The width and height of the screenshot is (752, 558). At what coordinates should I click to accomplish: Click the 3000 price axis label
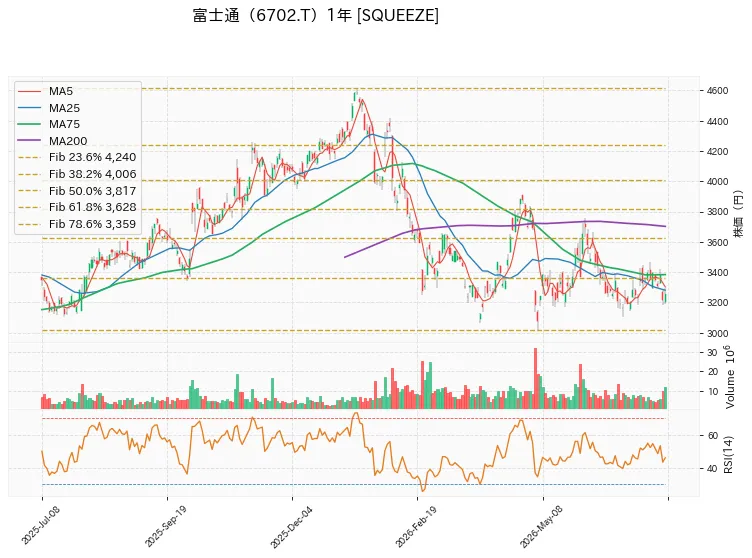(717, 333)
